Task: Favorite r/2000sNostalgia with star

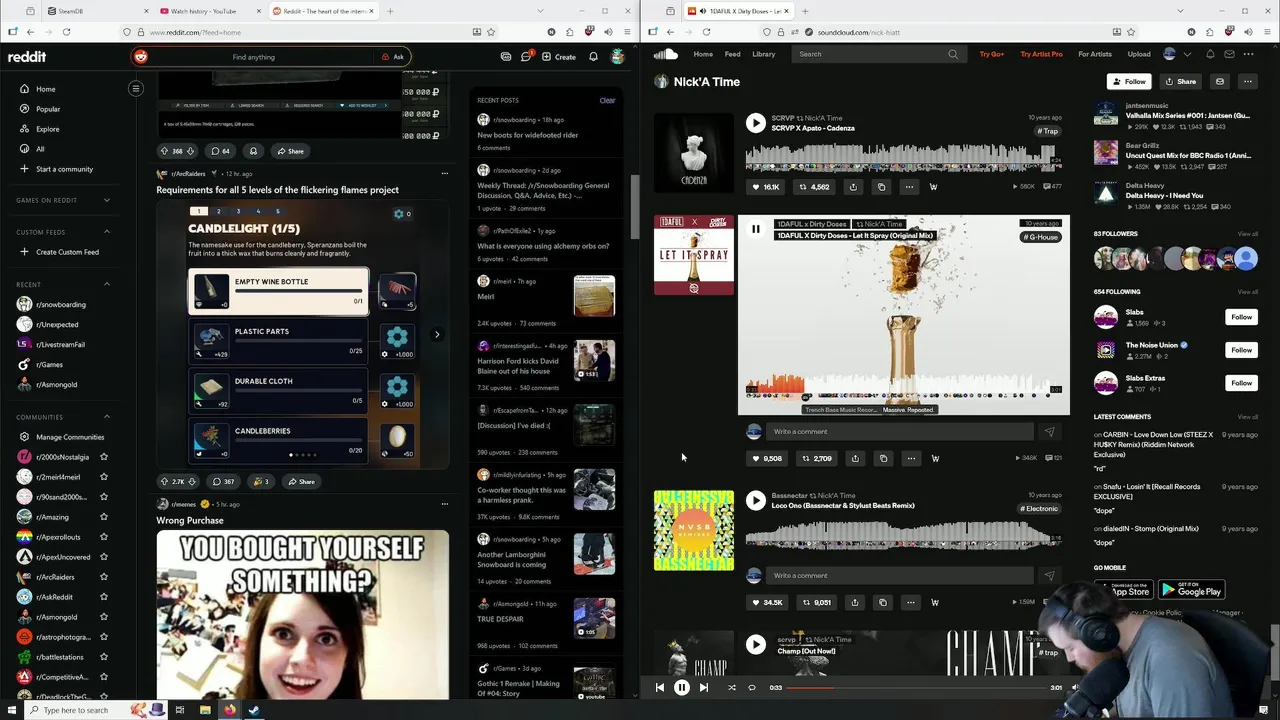Action: [104, 457]
